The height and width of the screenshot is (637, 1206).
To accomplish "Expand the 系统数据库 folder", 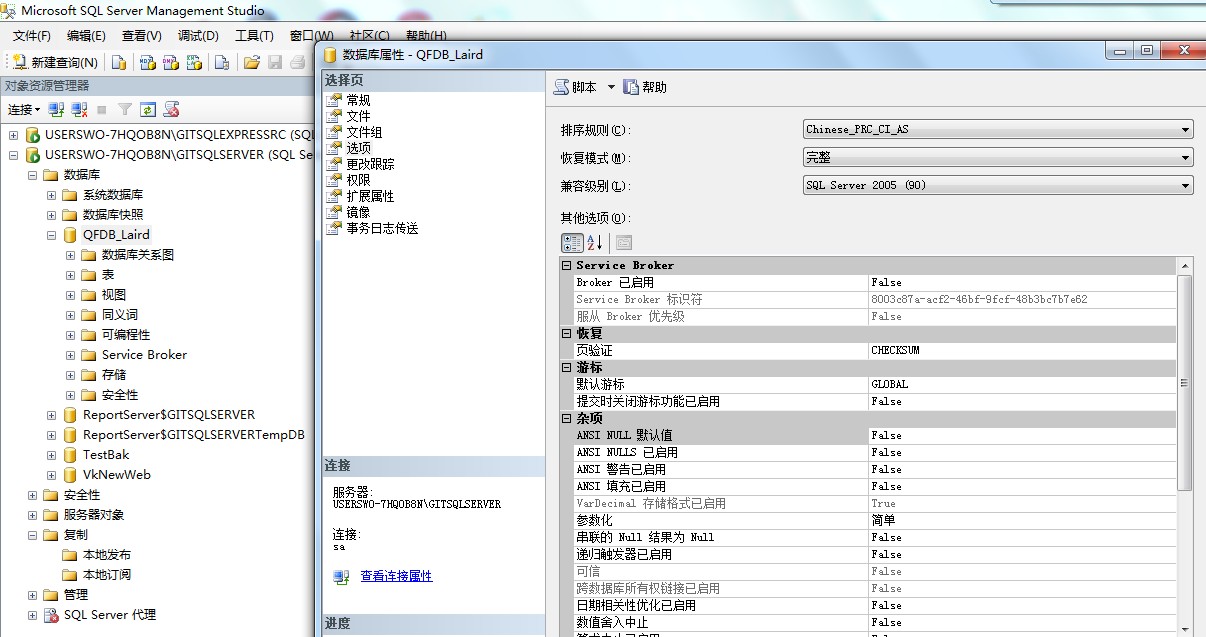I will [52, 195].
